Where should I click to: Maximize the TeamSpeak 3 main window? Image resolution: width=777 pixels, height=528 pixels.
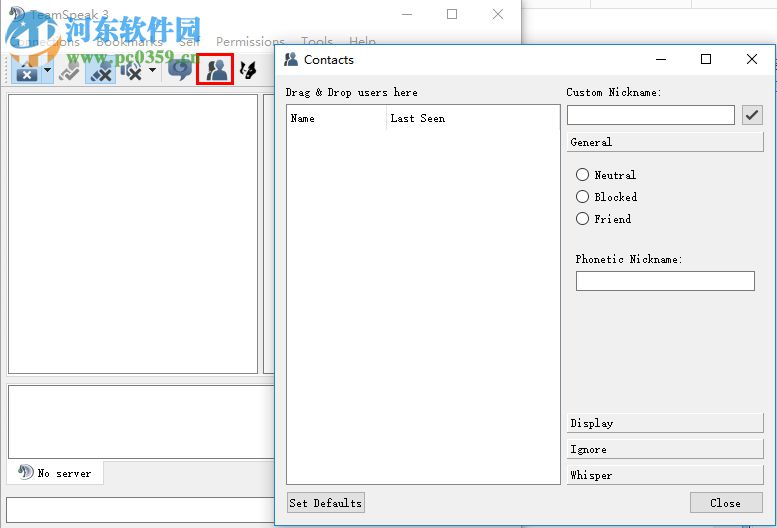pos(452,14)
